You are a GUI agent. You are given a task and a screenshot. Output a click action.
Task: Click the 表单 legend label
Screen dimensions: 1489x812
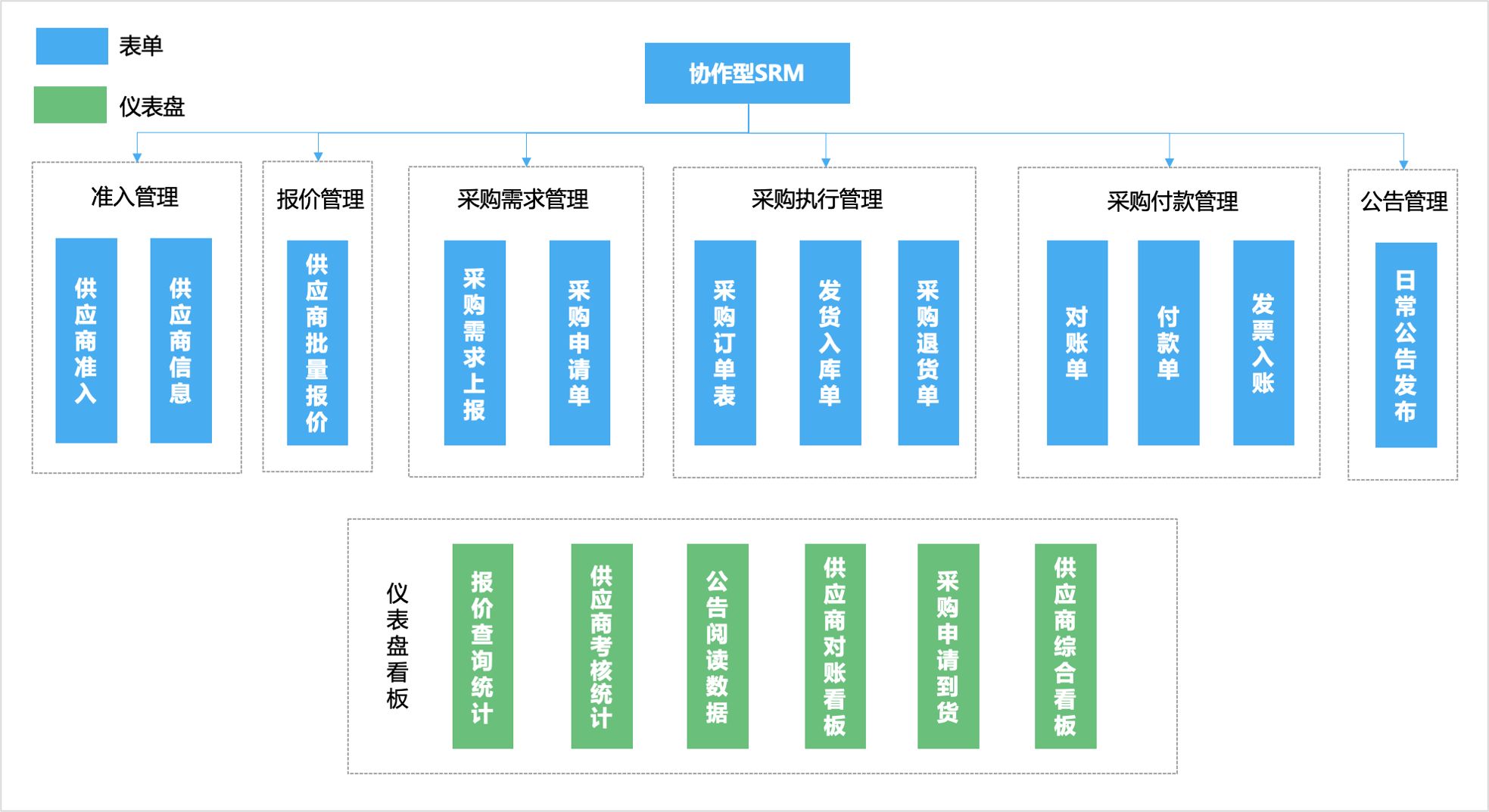[141, 46]
